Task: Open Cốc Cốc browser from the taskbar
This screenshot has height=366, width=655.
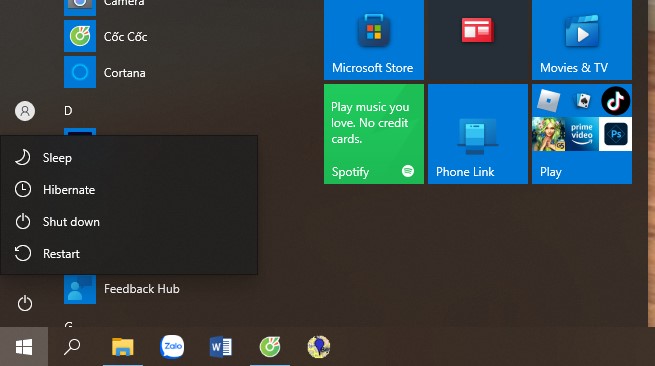Action: [x=270, y=347]
